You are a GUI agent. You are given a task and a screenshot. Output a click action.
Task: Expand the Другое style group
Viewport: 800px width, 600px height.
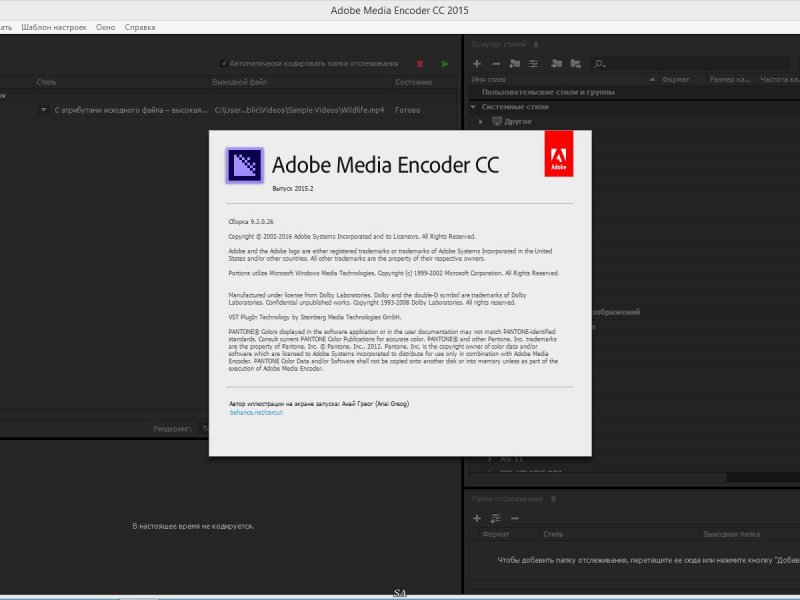481,121
